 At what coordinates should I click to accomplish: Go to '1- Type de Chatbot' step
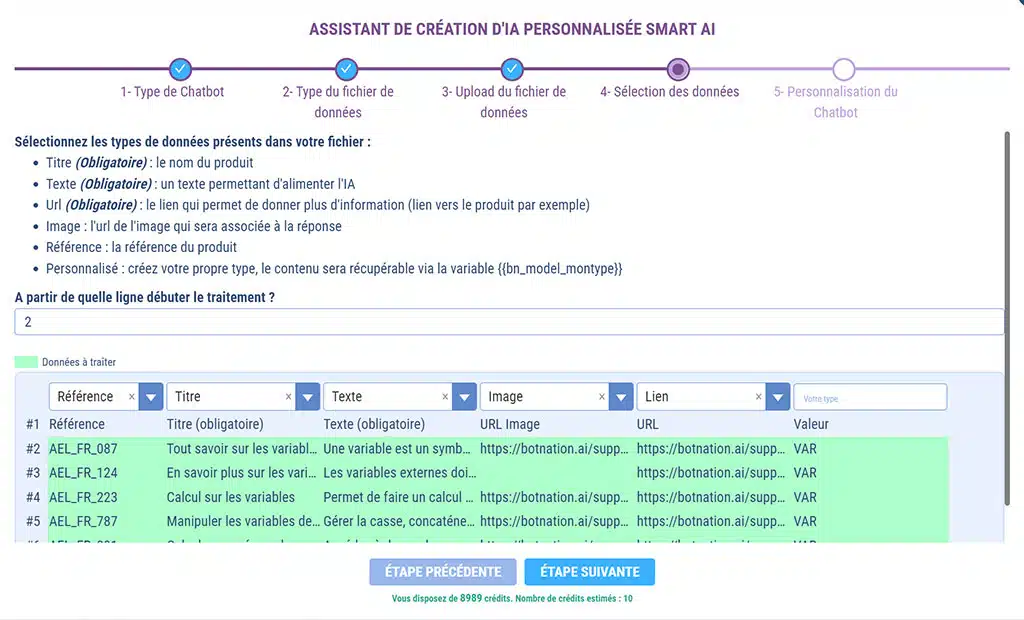coord(173,92)
